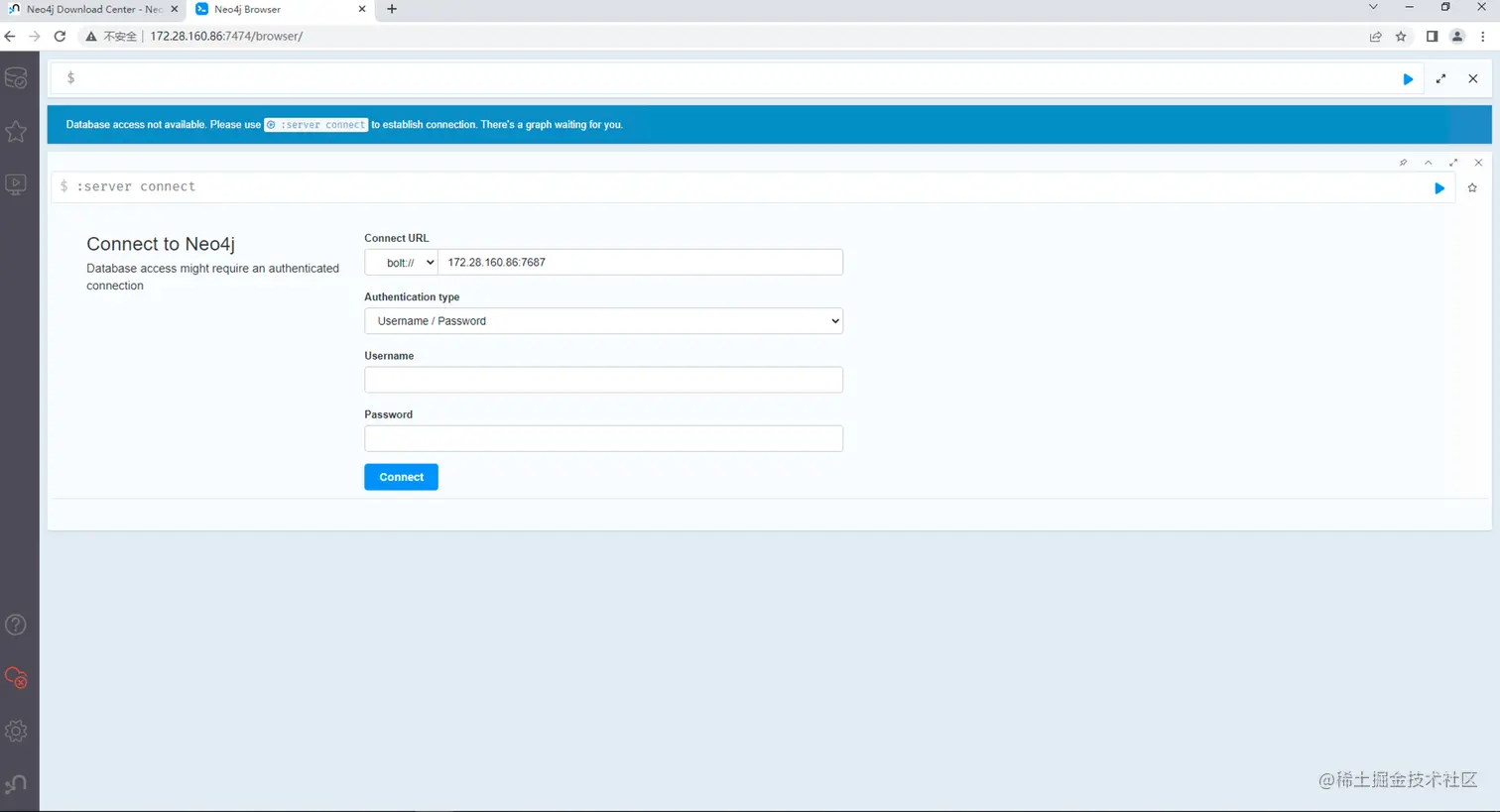Close the Neo4j Download Center tab

(x=175, y=9)
